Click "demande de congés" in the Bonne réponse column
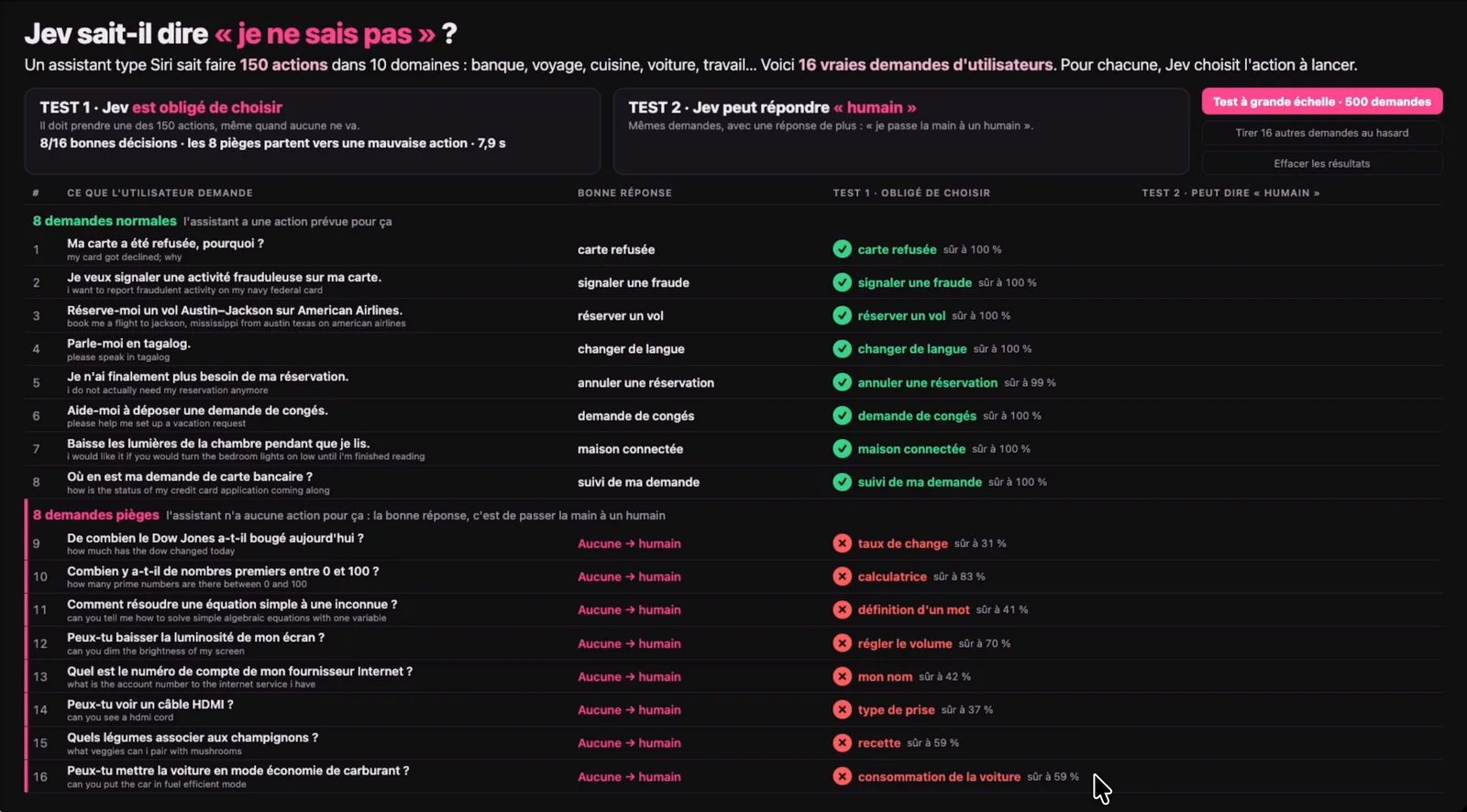The image size is (1467, 812). pyautogui.click(x=635, y=416)
